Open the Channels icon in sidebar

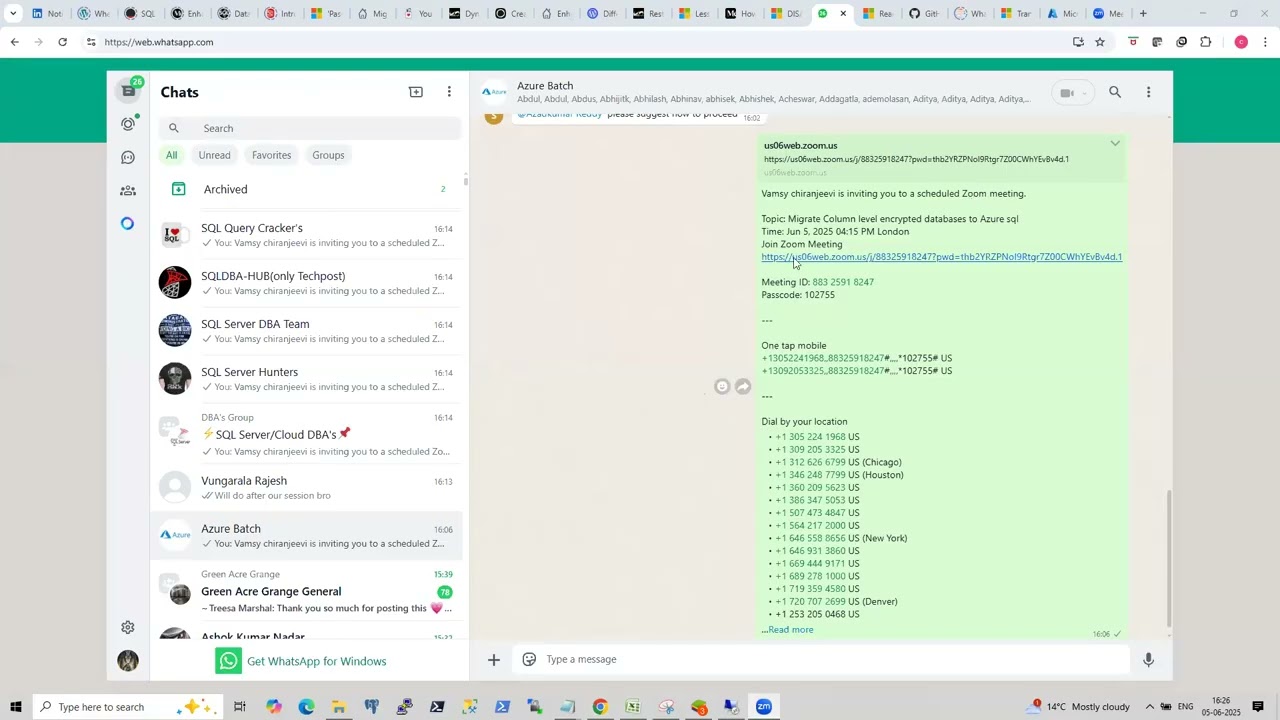pos(128,157)
